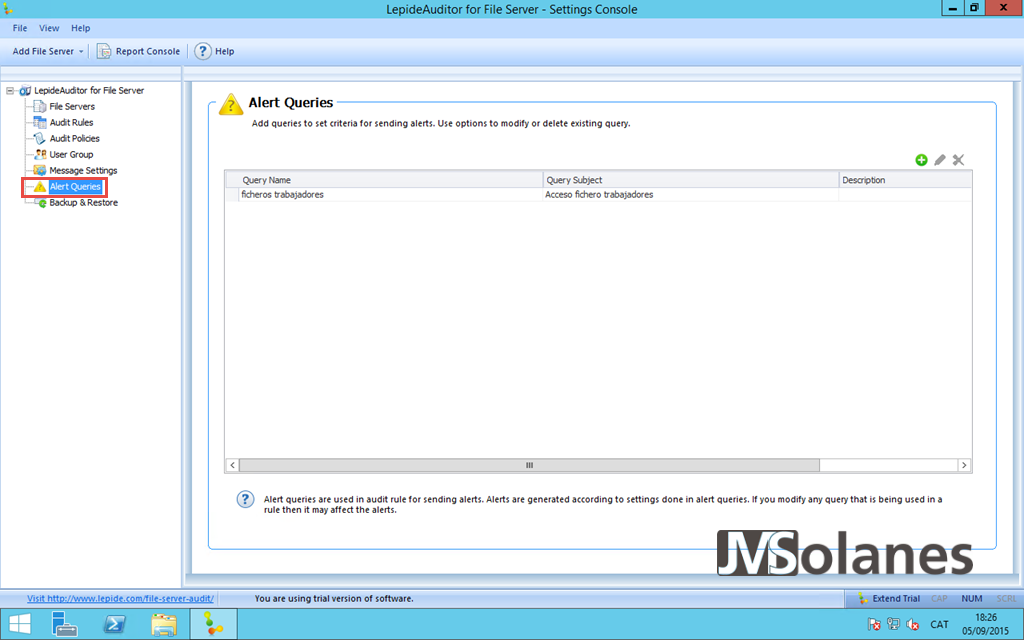Click the muted speaker tray icon

(x=912, y=624)
